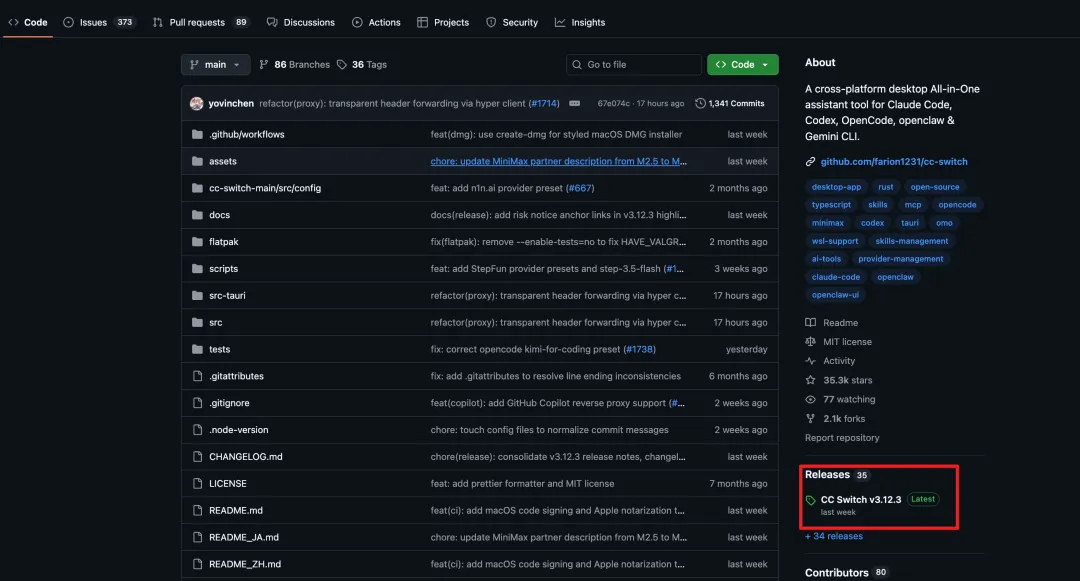The width and height of the screenshot is (1080, 581).
Task: Open pull request #1714 link
Action: pos(543,103)
